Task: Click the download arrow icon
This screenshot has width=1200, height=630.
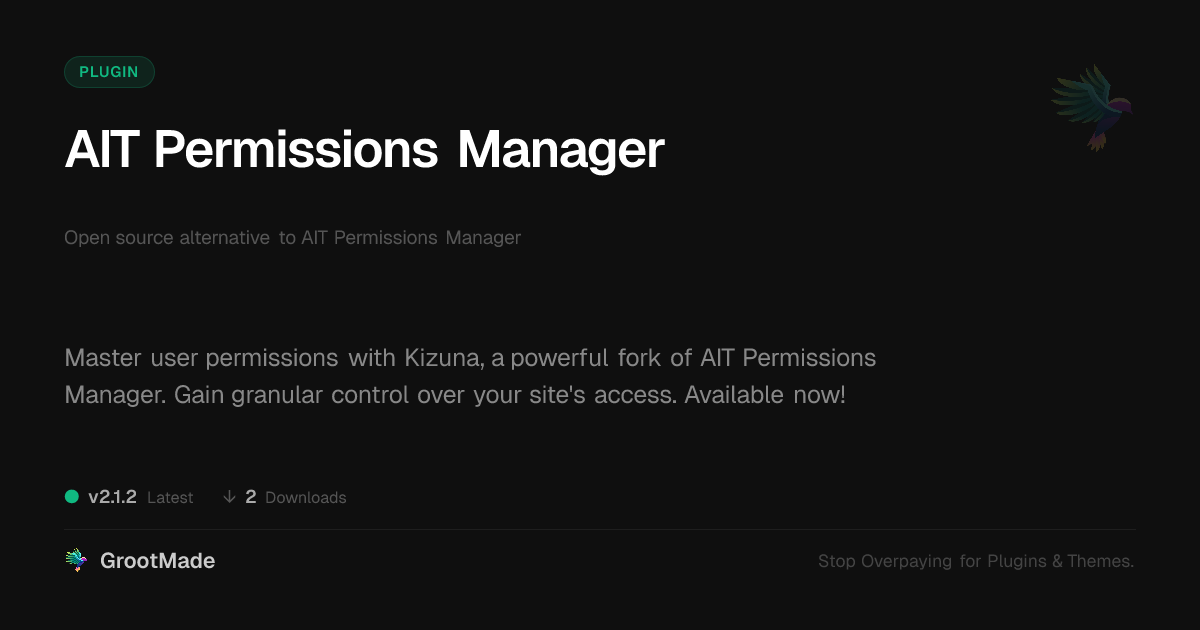Action: 229,497
